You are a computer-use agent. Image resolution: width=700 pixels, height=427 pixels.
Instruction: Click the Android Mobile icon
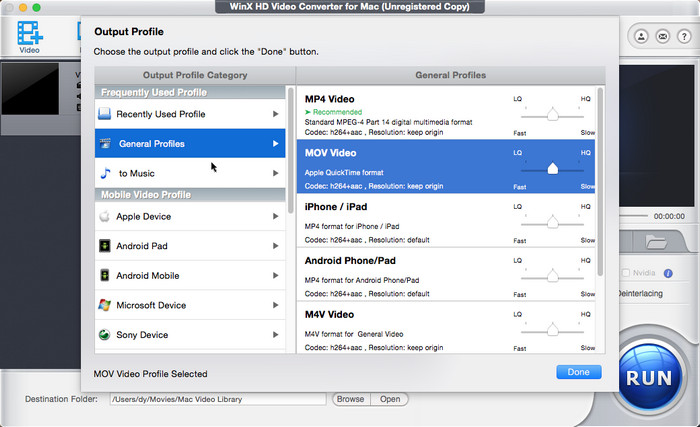[x=104, y=275]
